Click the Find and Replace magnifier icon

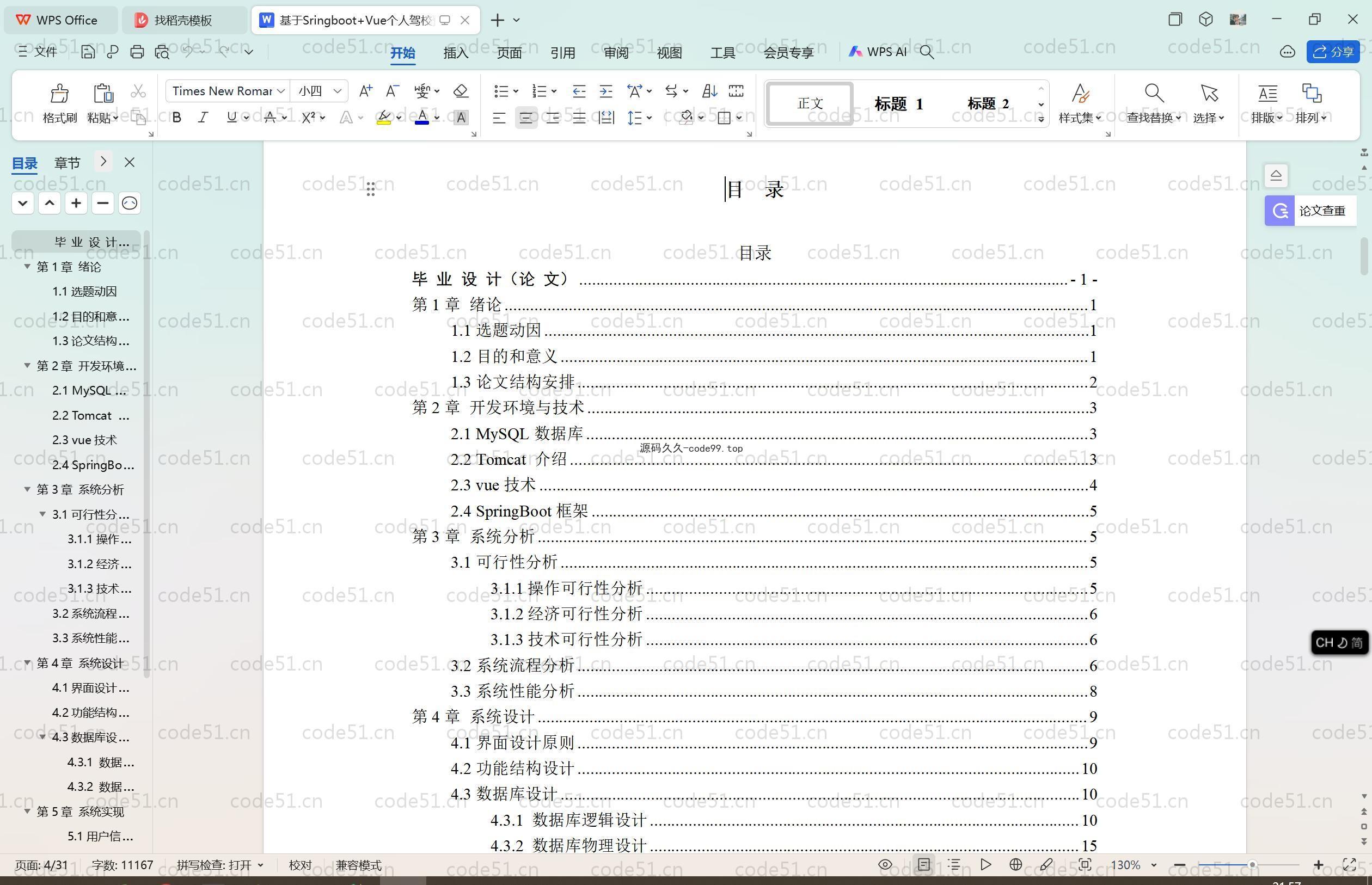pos(1154,93)
